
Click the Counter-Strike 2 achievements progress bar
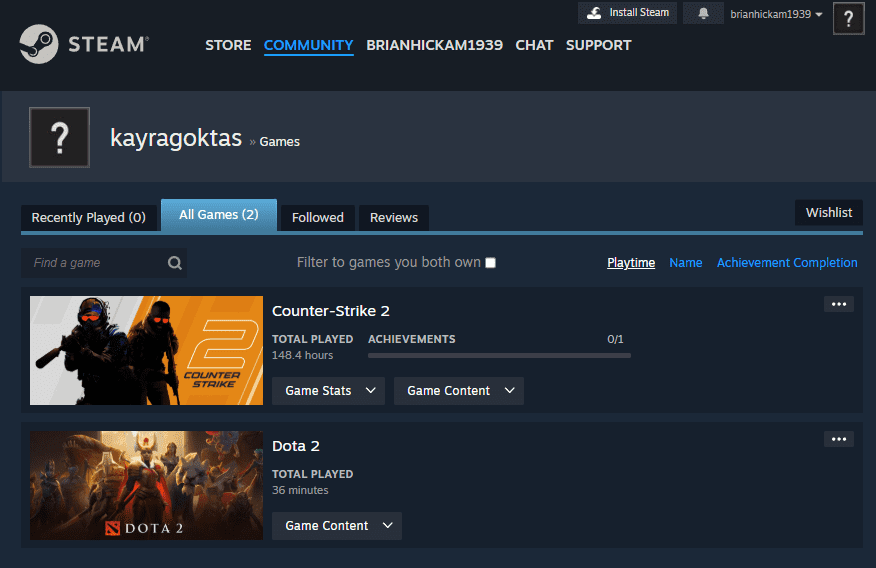pyautogui.click(x=499, y=355)
